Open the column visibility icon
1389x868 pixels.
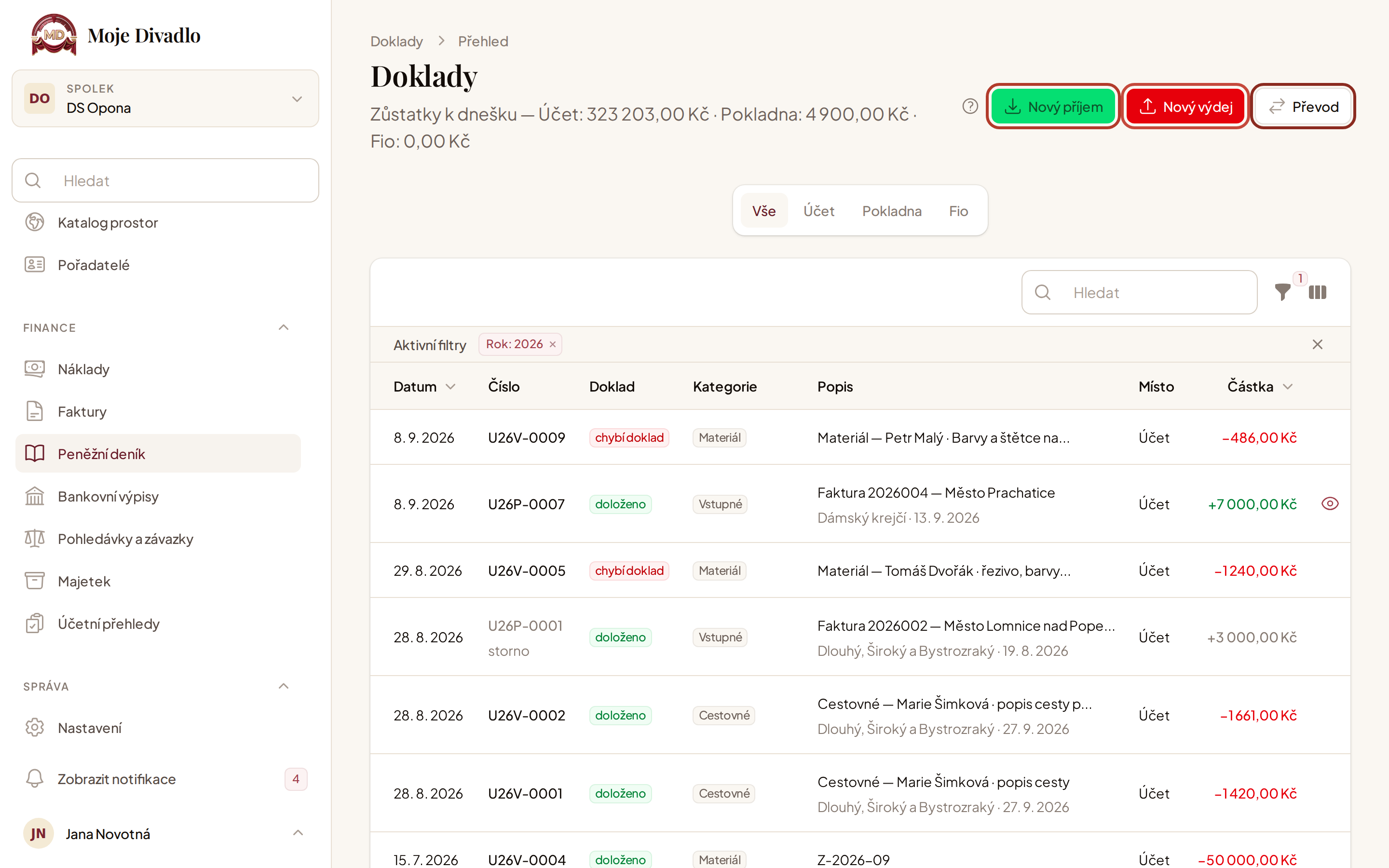pyautogui.click(x=1317, y=292)
